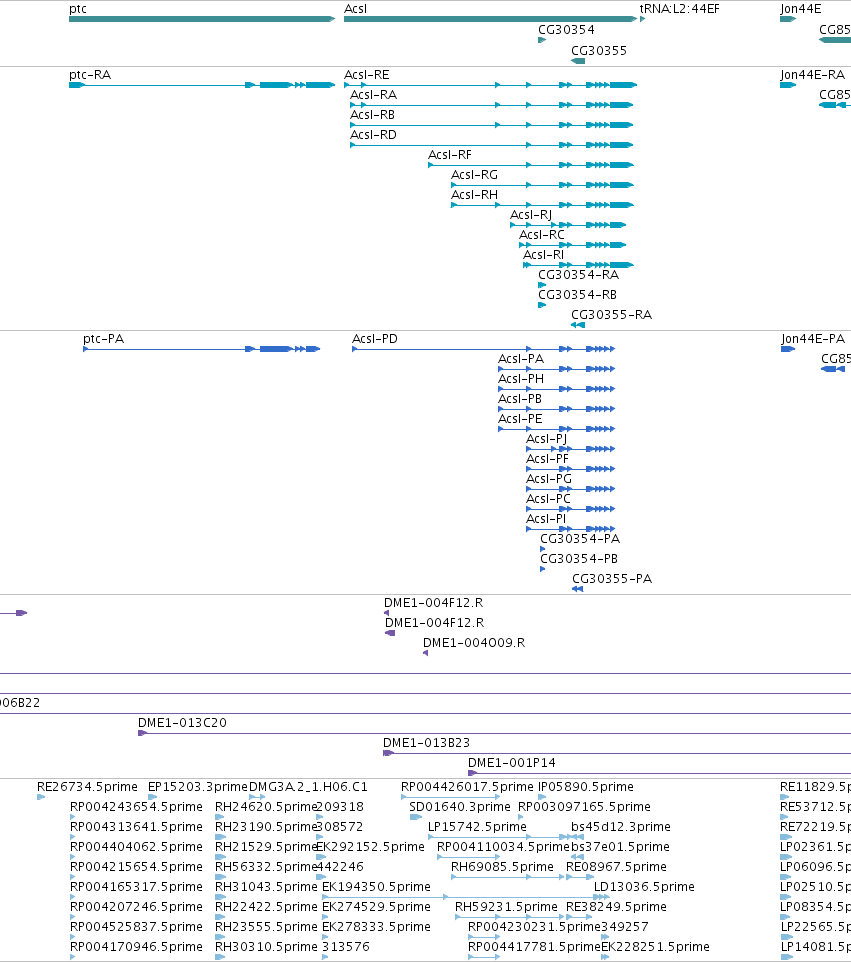
Task: Click EST EK194350.5prime
Action: 466,897
